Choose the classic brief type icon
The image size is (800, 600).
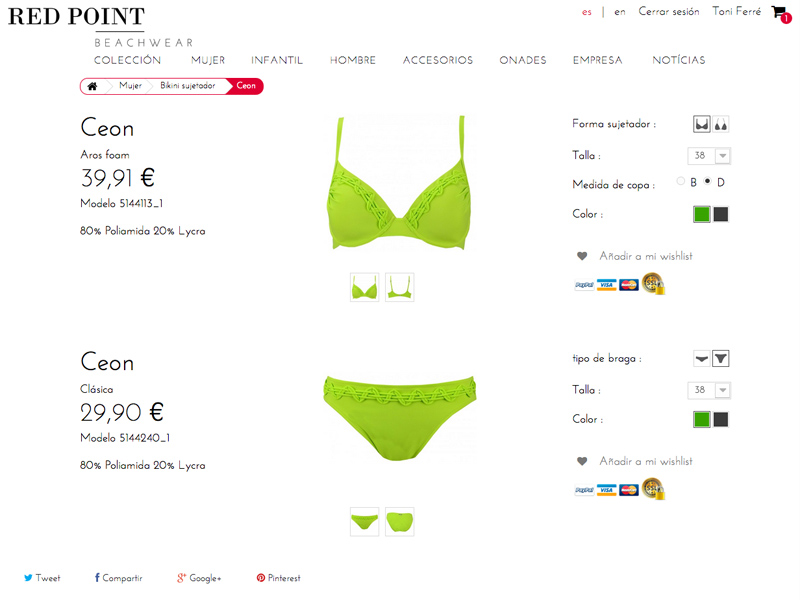(x=702, y=359)
